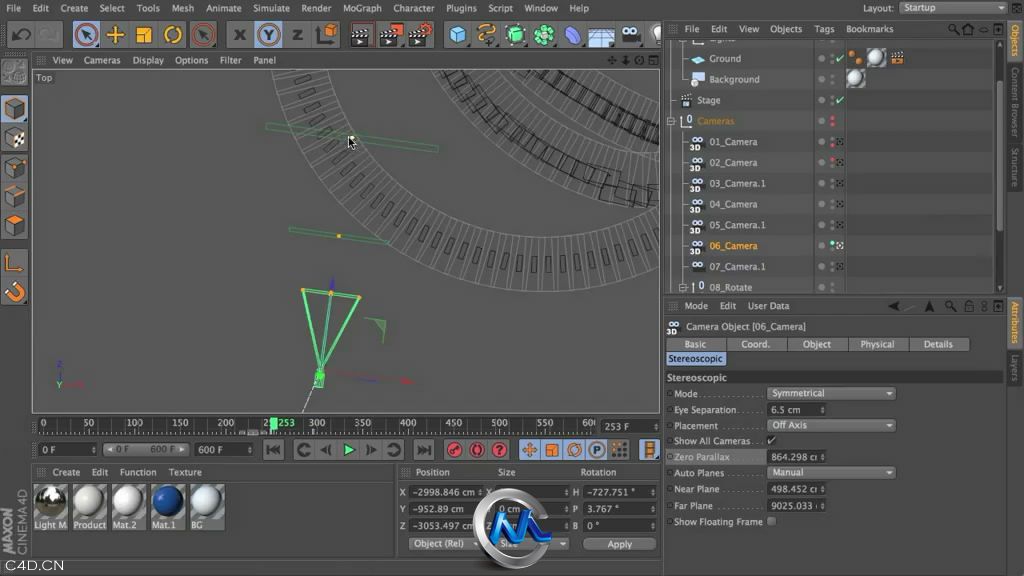Open Object (Rel) coordinate dropdown
This screenshot has height=576, width=1024.
444,543
